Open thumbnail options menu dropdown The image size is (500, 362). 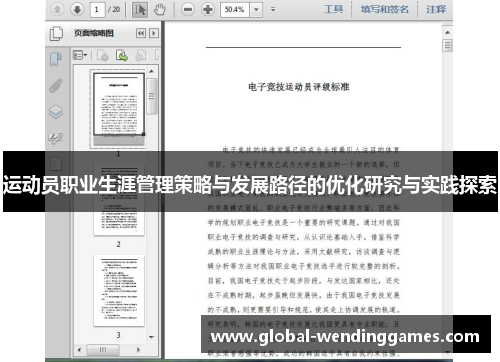point(80,55)
